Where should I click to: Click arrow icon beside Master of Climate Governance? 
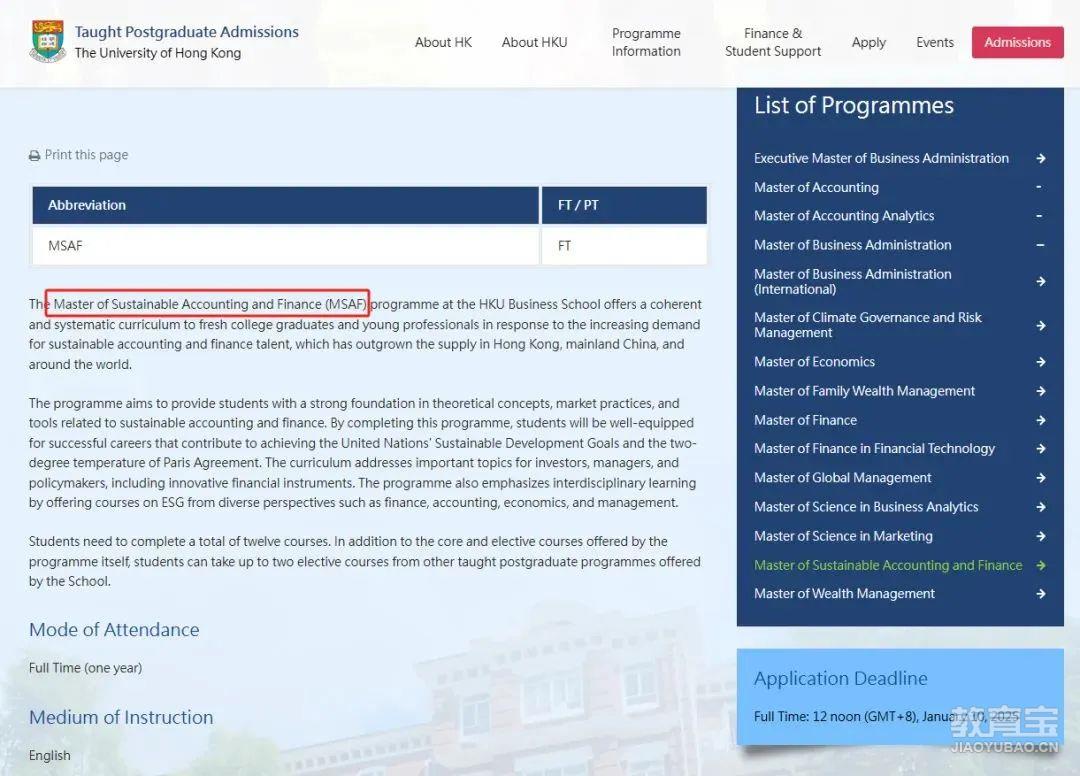tap(1041, 325)
